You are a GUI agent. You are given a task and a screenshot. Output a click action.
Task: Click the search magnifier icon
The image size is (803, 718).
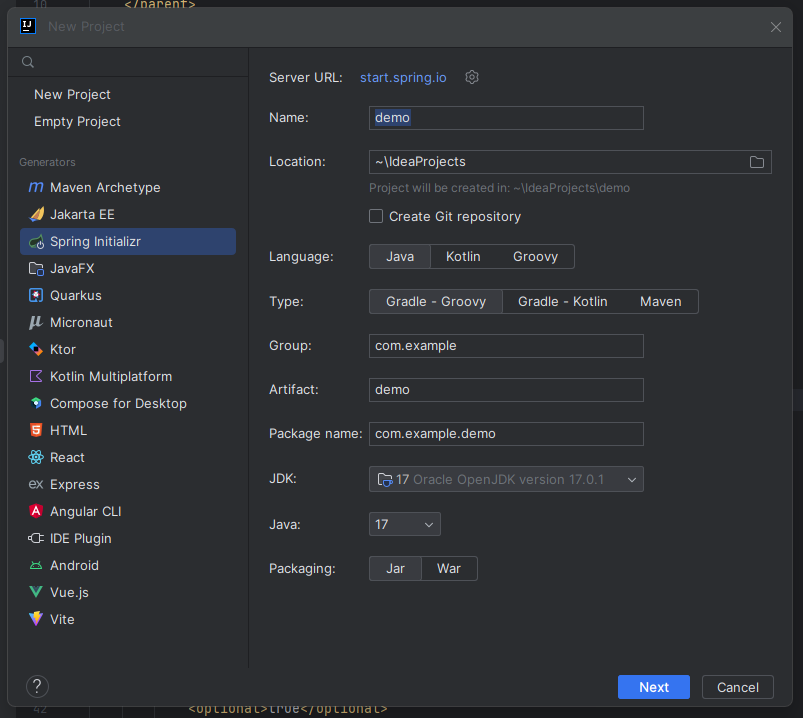point(28,62)
